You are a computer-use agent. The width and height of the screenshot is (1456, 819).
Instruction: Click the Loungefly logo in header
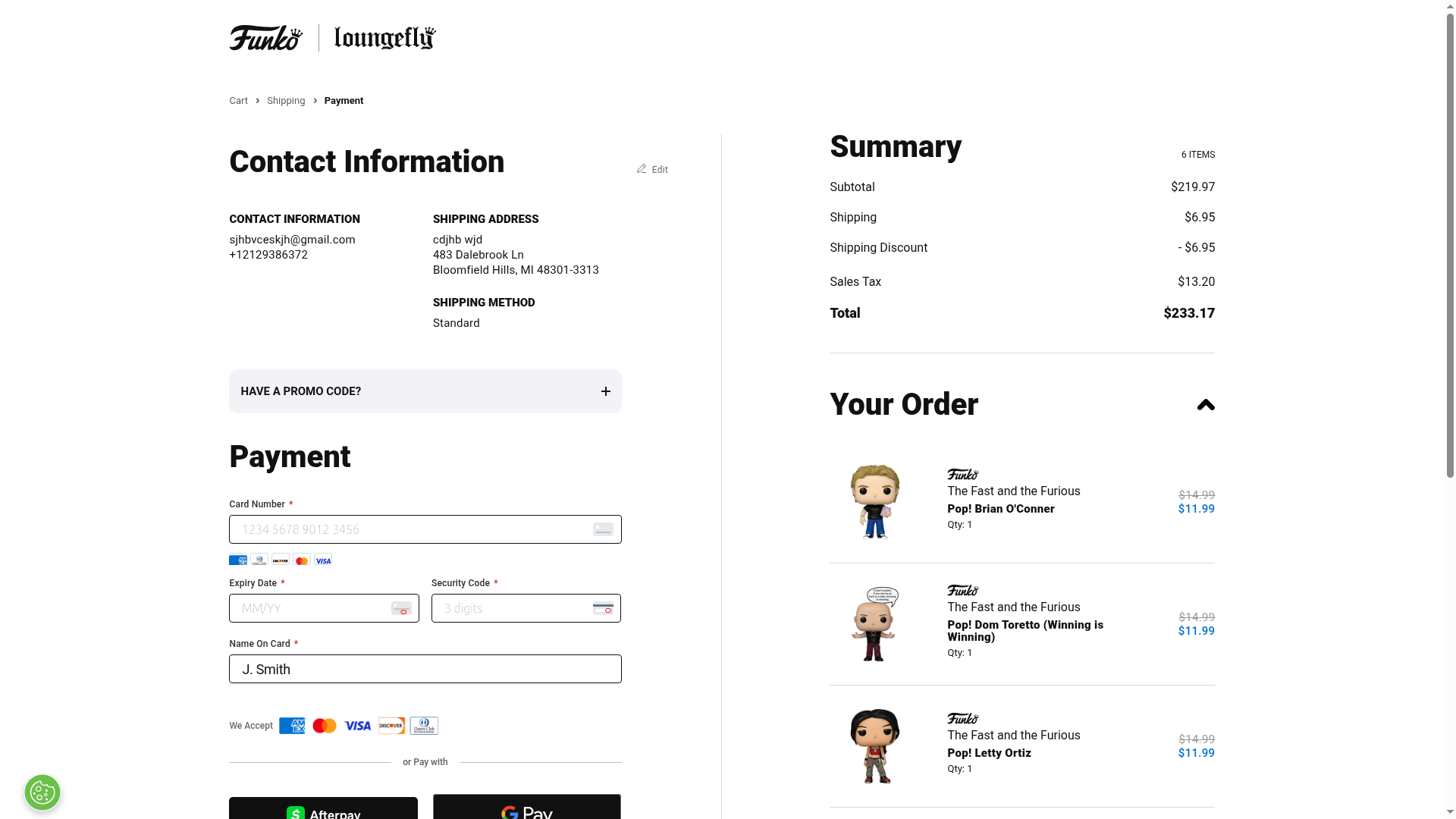tap(384, 38)
